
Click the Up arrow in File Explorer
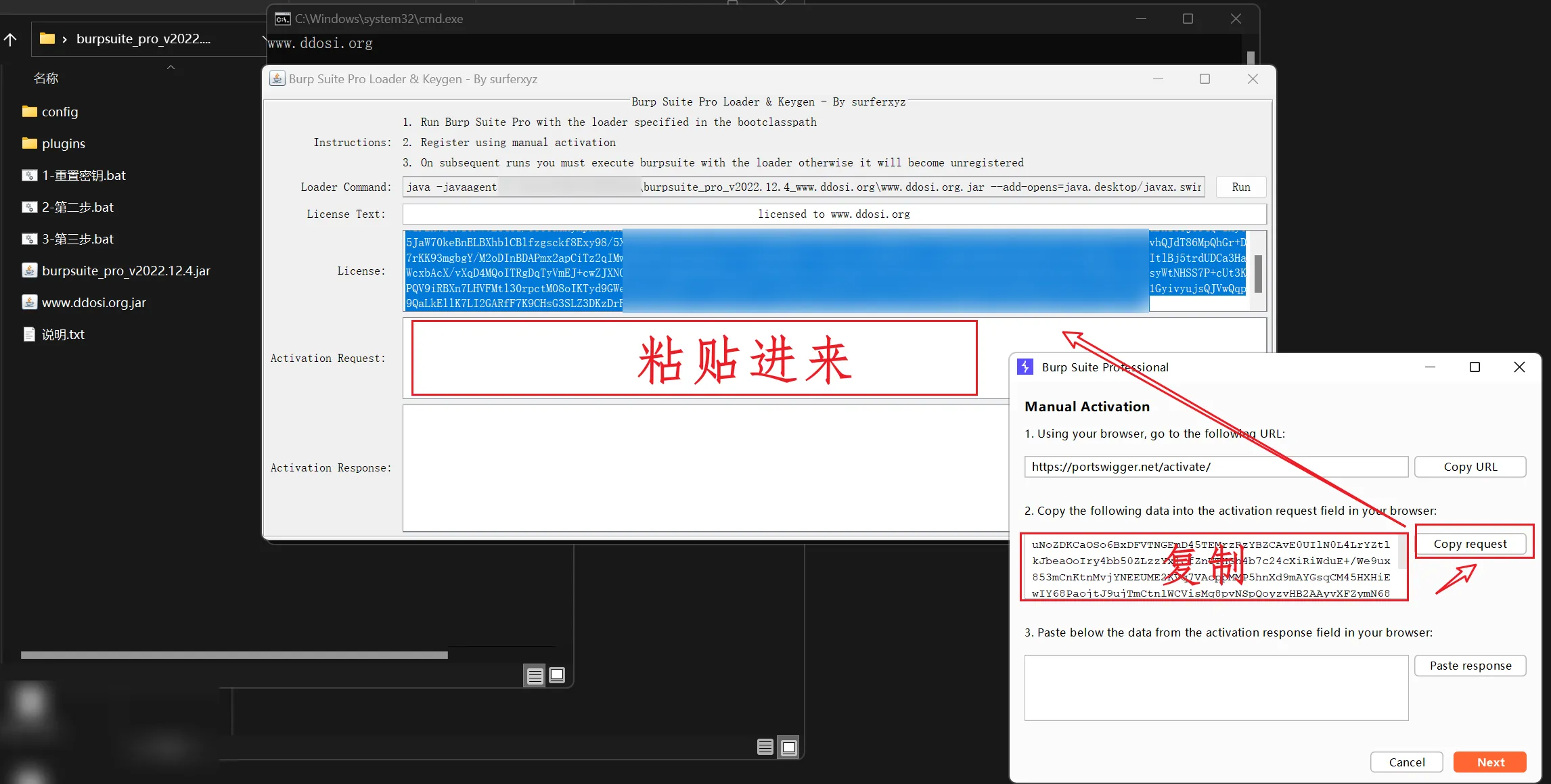[x=10, y=39]
